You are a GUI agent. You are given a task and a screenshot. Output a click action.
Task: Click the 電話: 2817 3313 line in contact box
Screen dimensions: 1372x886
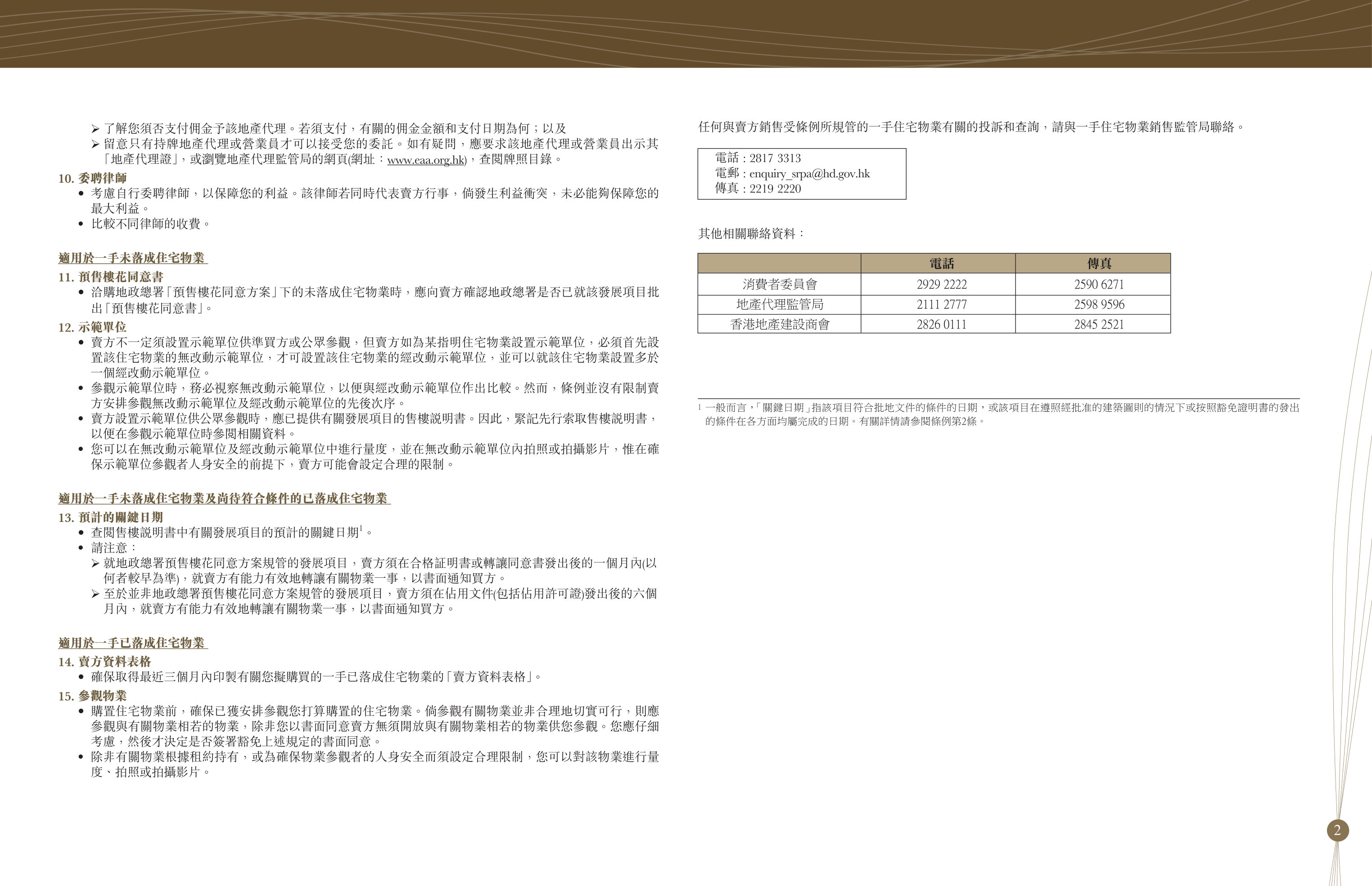click(x=758, y=158)
